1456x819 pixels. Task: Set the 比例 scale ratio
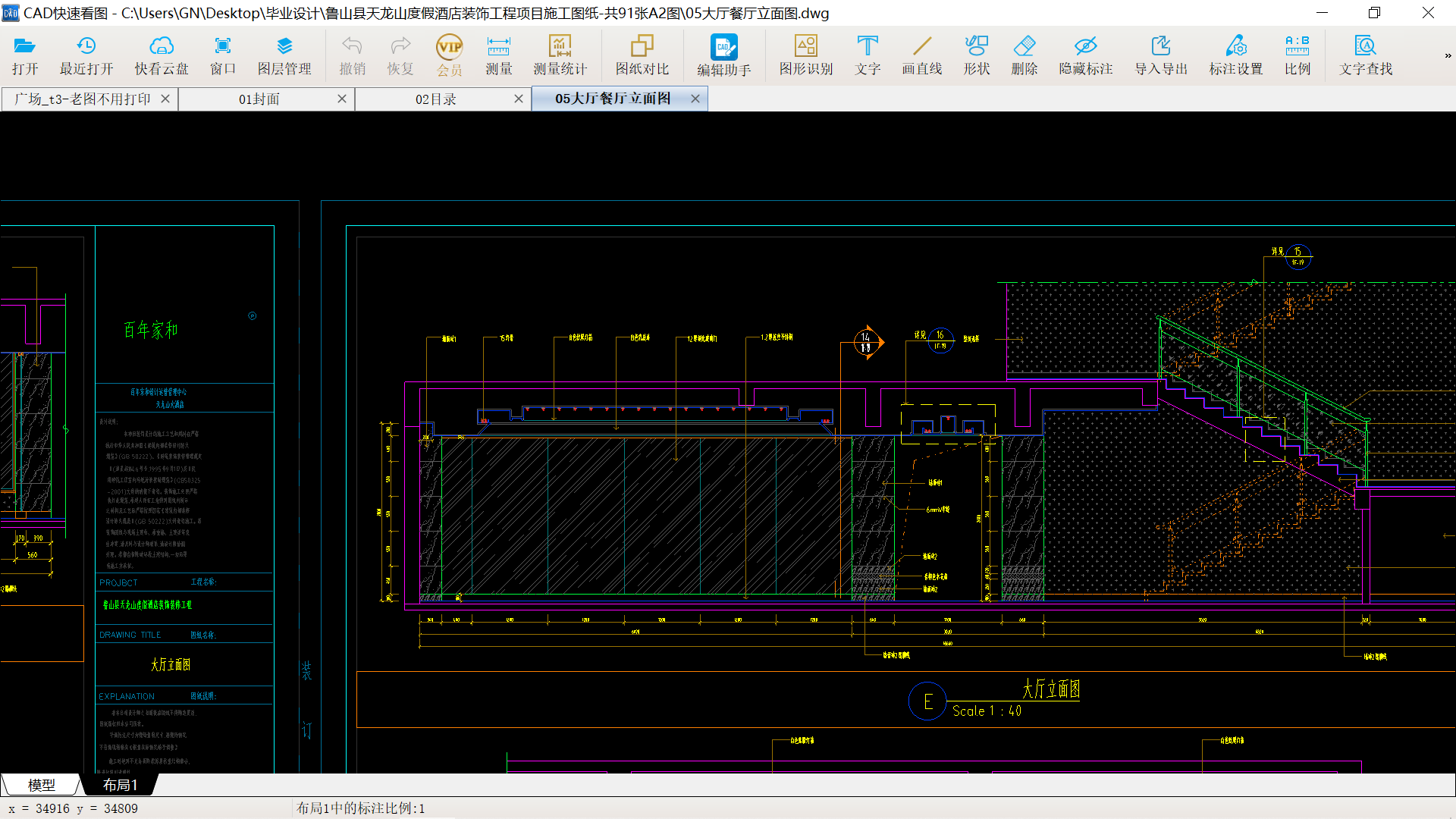[x=1298, y=55]
